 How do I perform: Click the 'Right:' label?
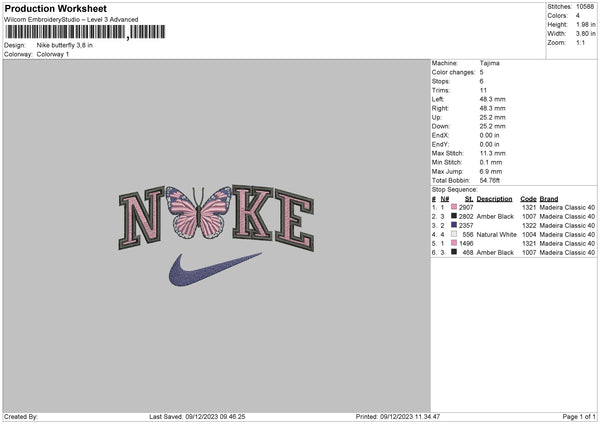[x=440, y=108]
